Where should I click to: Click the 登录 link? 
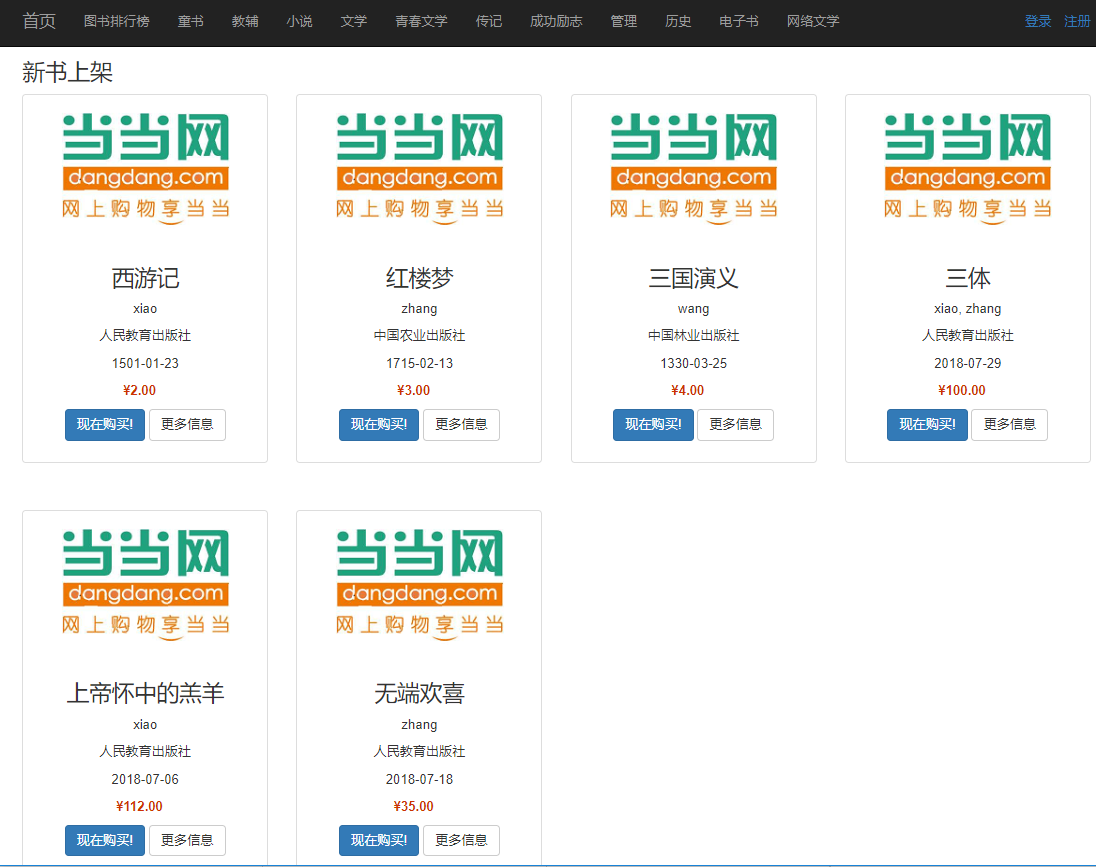(1038, 22)
